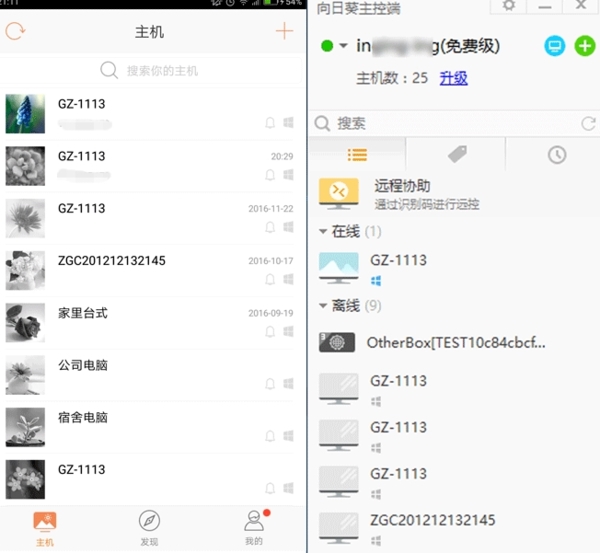Tap rose thumbnail of 家里台式

coord(25,323)
